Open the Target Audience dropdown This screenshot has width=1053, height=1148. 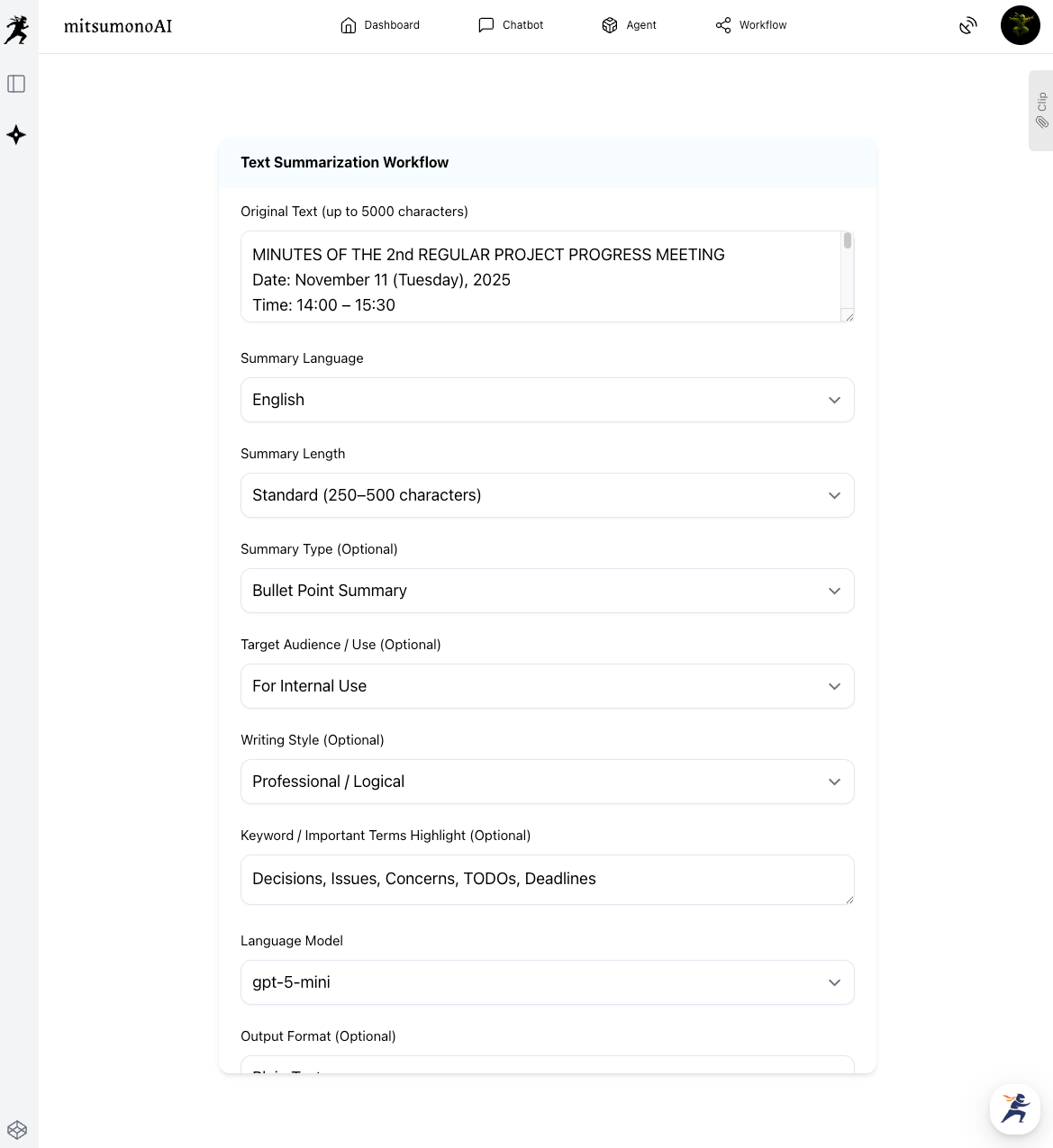tap(547, 686)
